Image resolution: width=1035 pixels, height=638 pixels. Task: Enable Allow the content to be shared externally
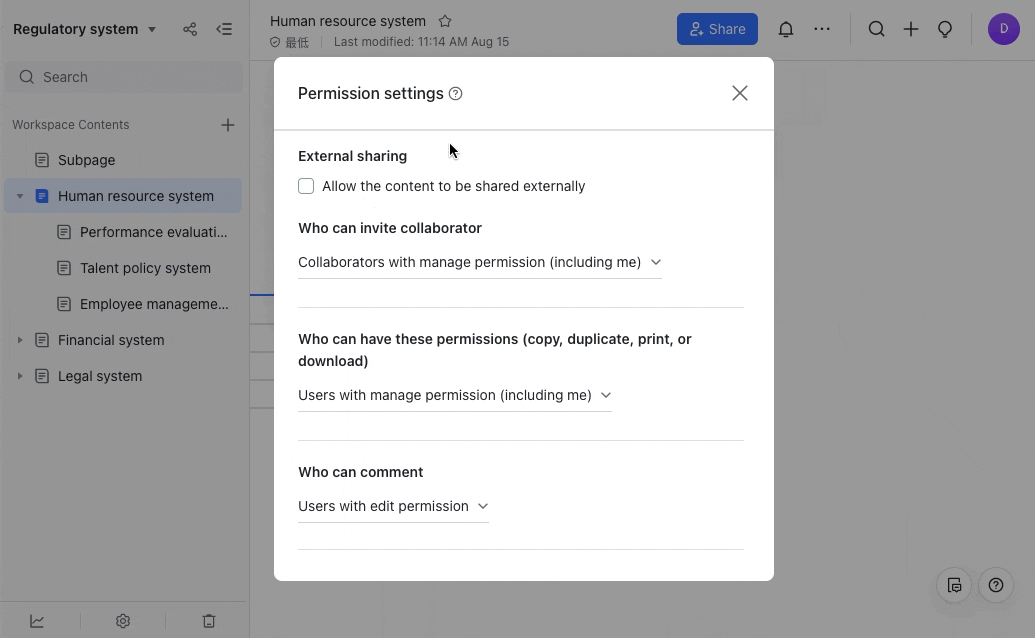point(306,186)
